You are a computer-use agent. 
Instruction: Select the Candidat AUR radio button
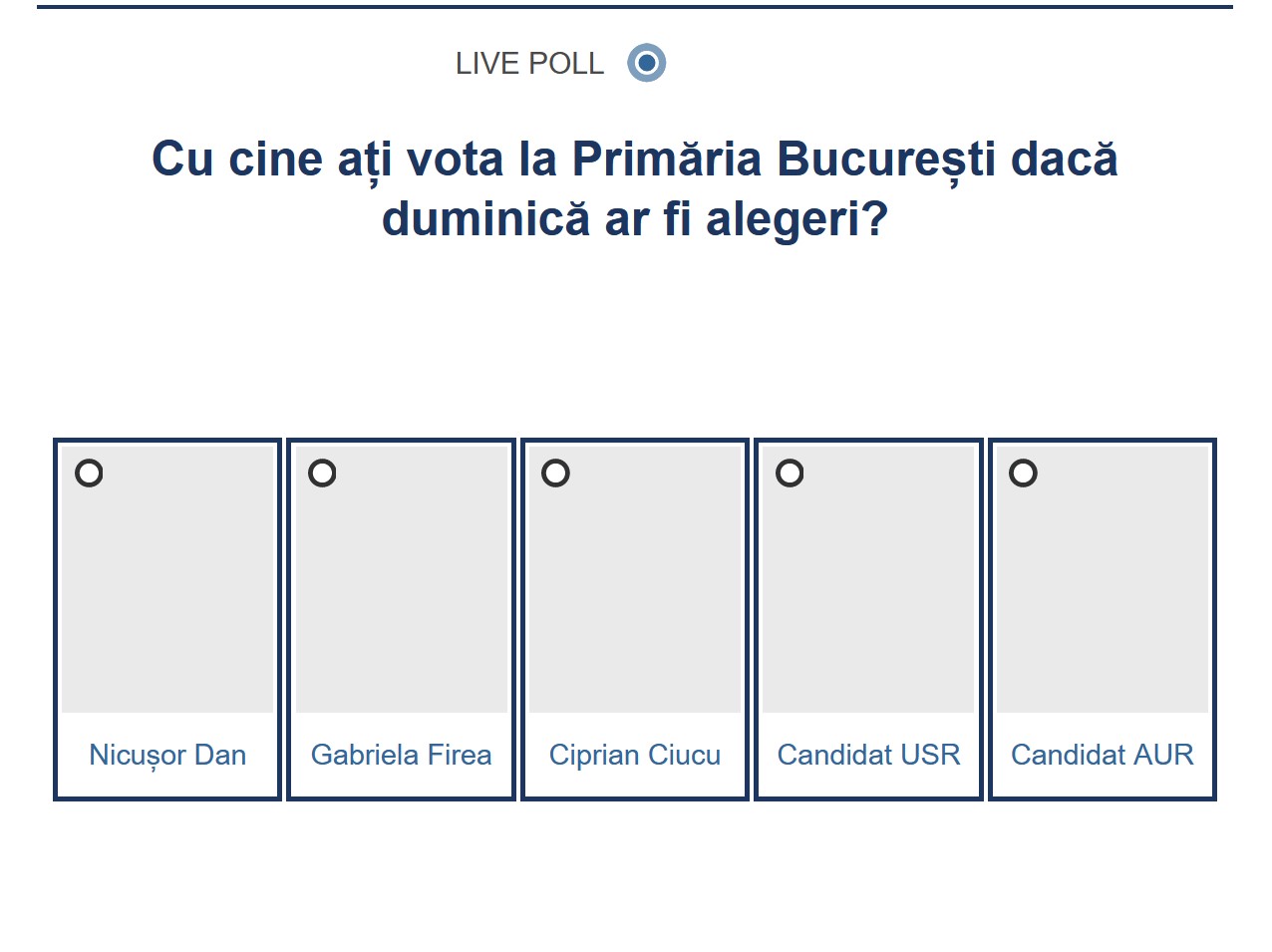tap(1023, 473)
